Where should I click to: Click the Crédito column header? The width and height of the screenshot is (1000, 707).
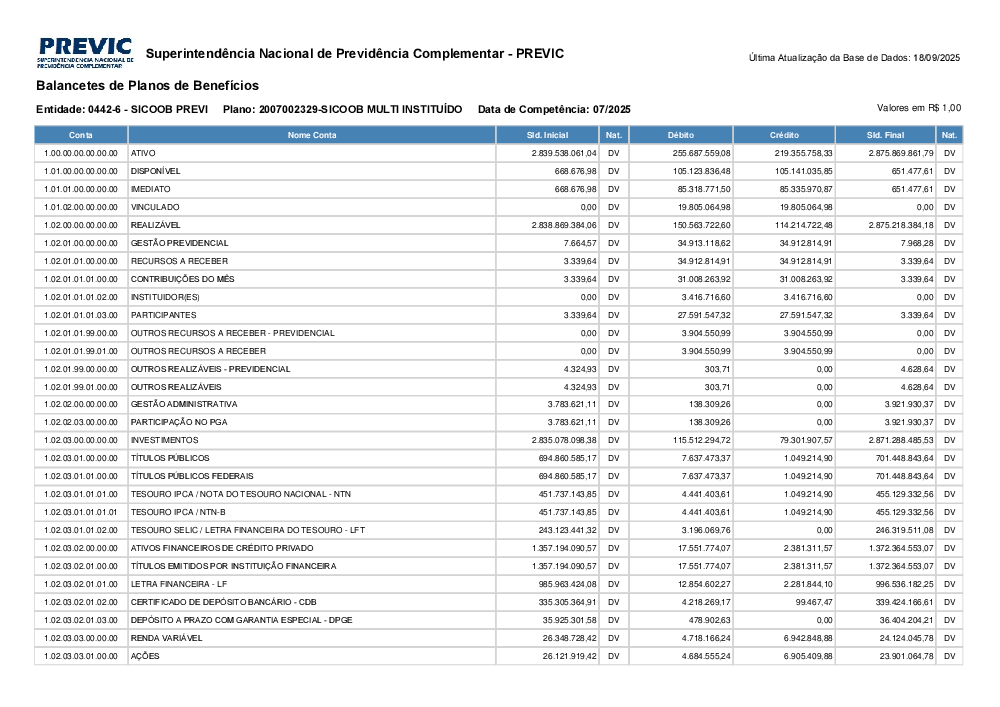[784, 135]
